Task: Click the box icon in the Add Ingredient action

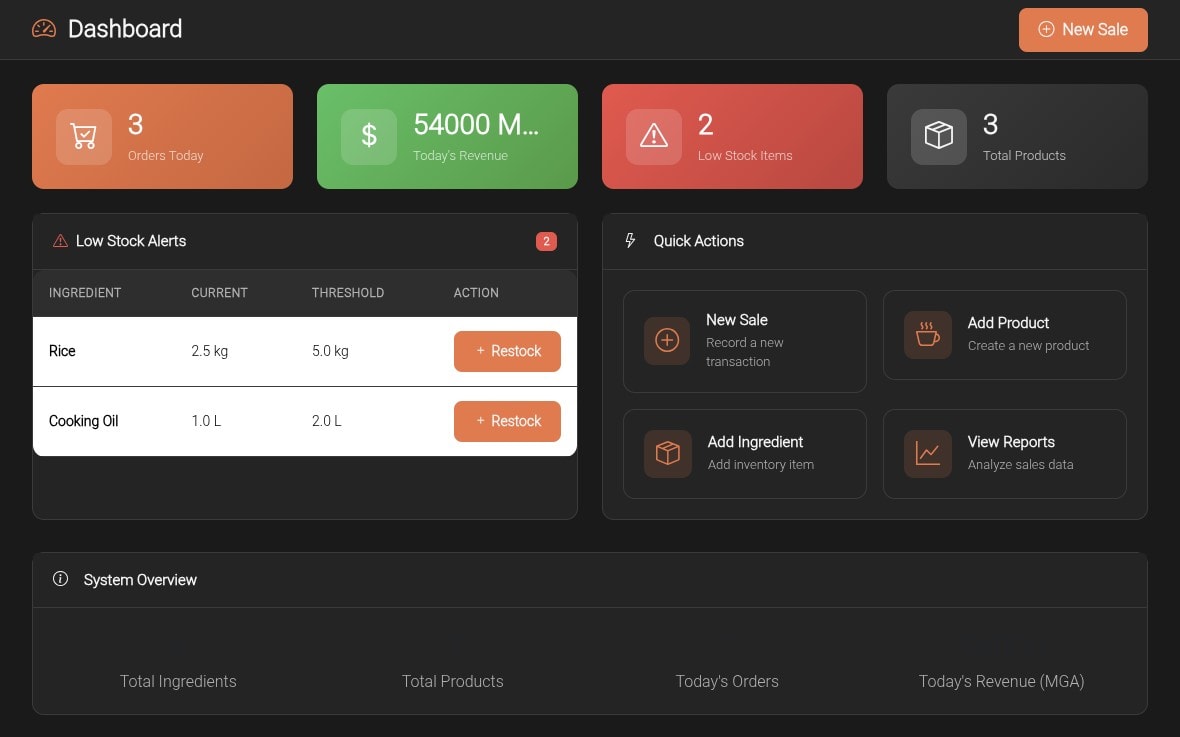Action: [668, 453]
